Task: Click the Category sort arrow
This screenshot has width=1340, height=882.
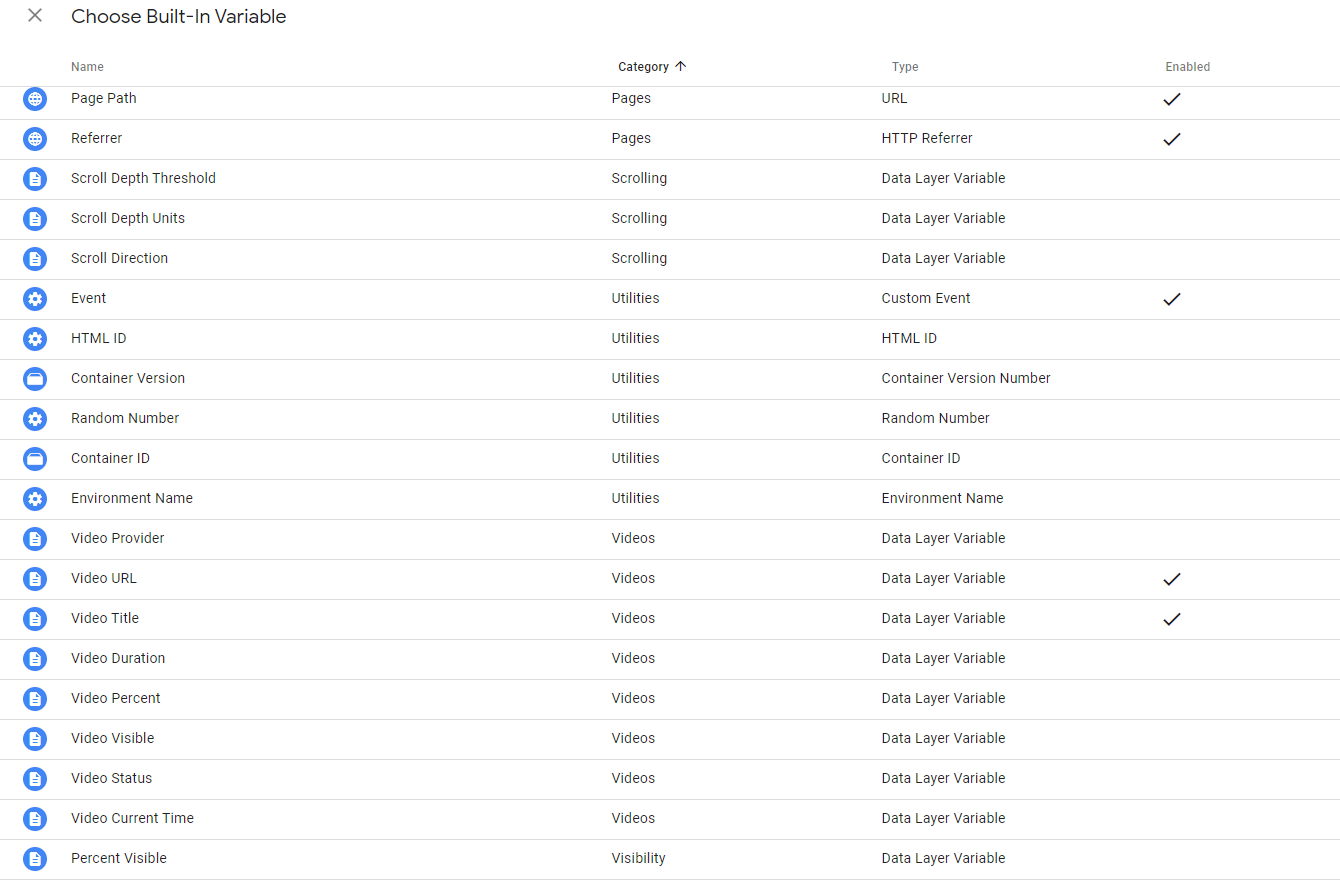Action: (681, 67)
